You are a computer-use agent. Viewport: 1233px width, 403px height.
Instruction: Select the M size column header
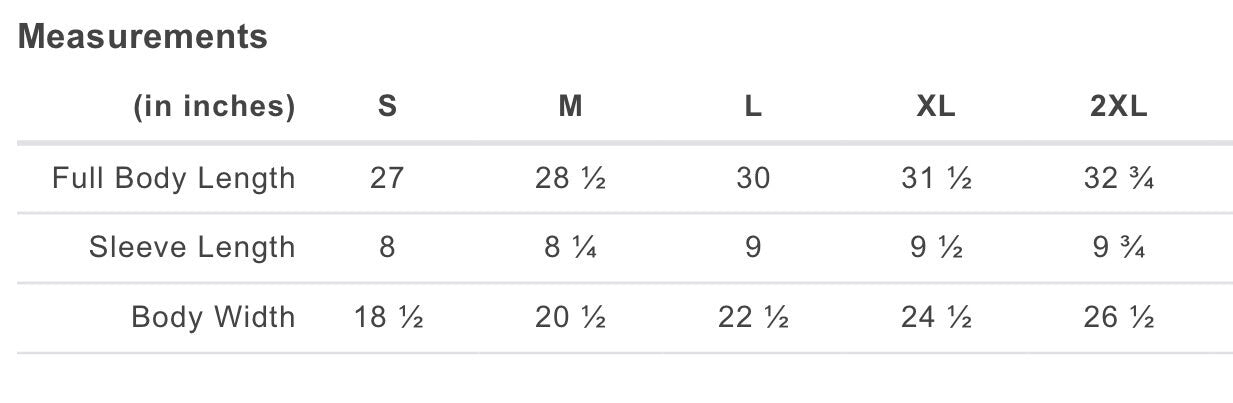click(x=570, y=107)
